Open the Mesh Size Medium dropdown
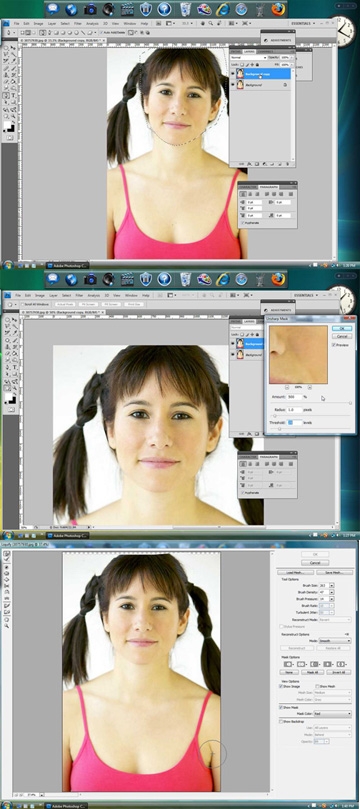This screenshot has width=360, height=809. tap(332, 693)
